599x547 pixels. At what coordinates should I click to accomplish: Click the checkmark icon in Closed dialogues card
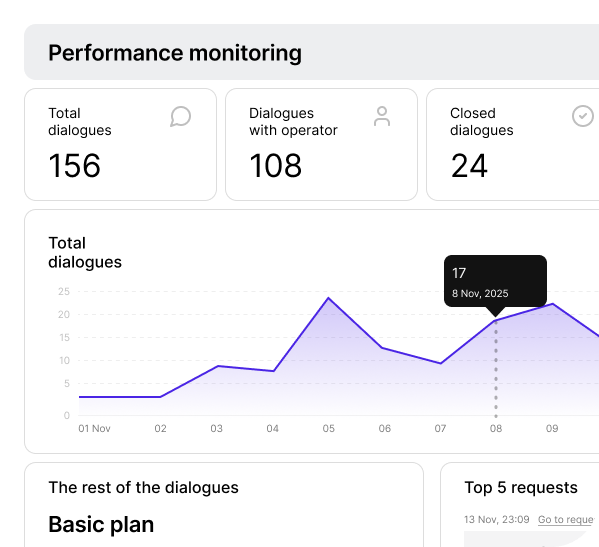coord(583,116)
